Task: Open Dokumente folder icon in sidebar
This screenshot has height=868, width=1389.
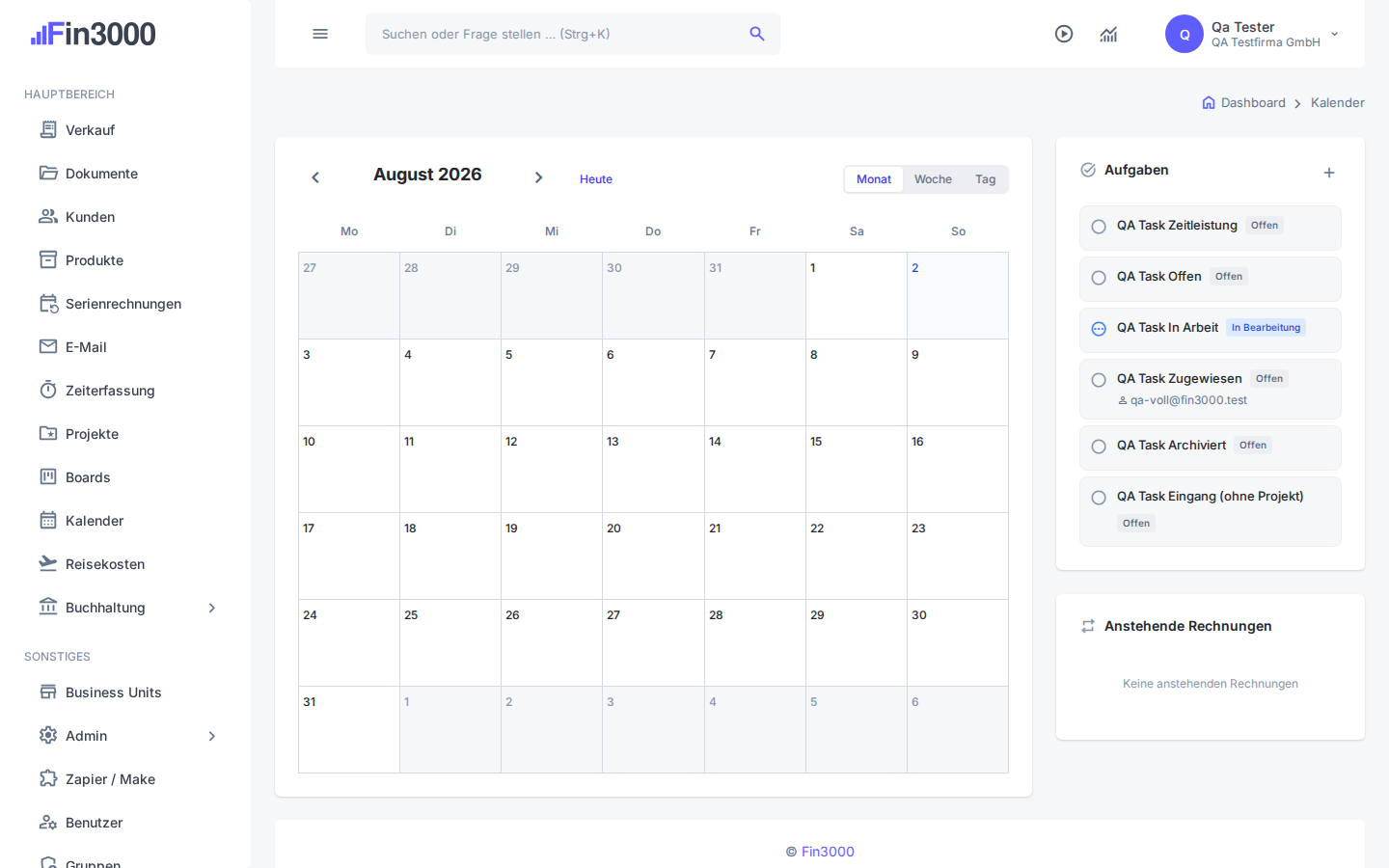Action: 48,173
